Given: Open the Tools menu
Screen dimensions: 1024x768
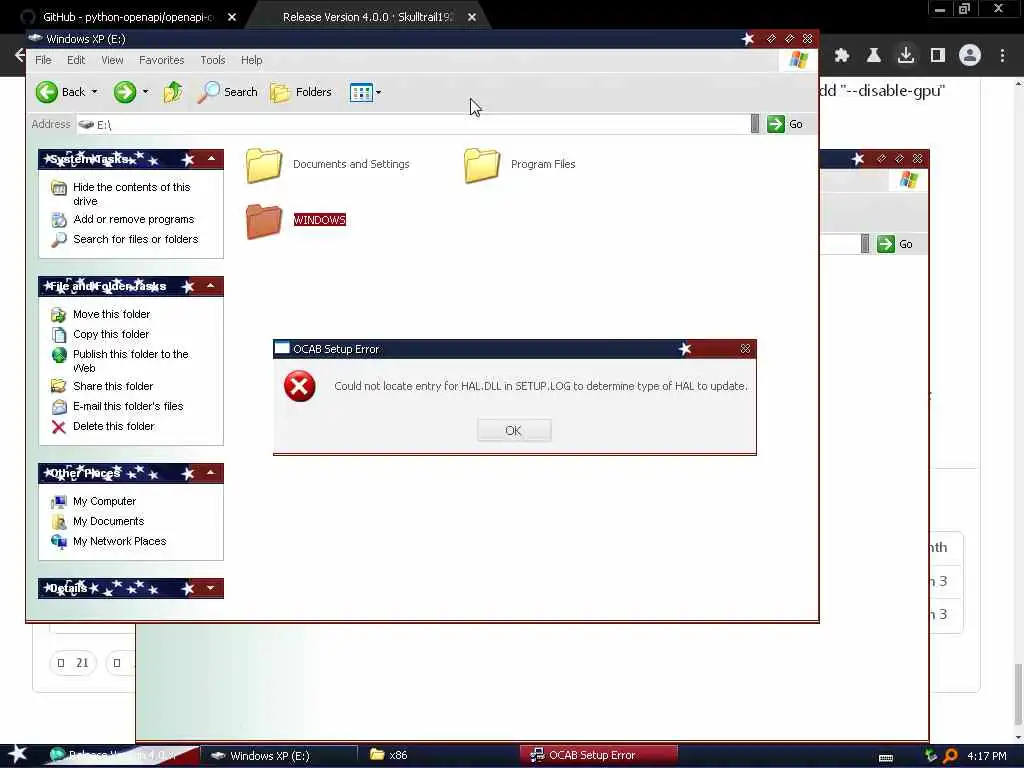Looking at the screenshot, I should pyautogui.click(x=213, y=60).
